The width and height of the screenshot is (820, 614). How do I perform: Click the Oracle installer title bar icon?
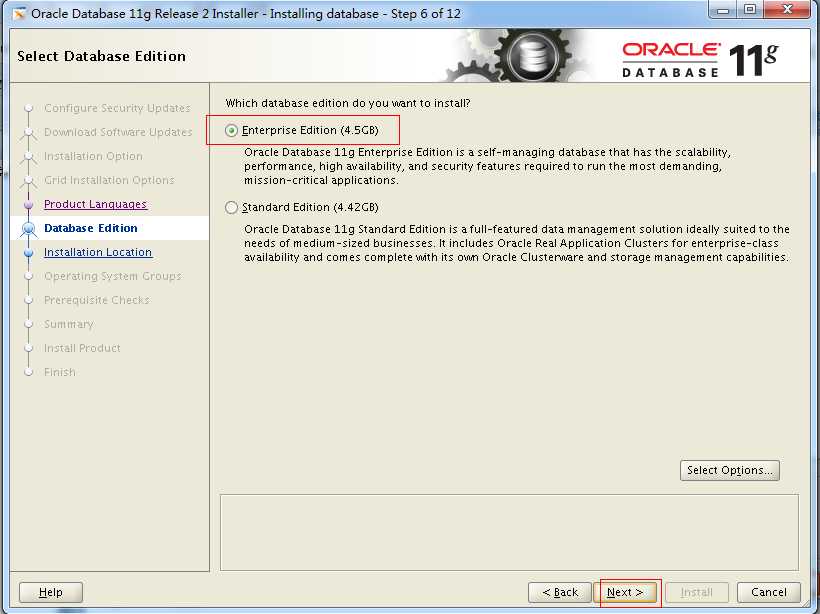[19, 14]
